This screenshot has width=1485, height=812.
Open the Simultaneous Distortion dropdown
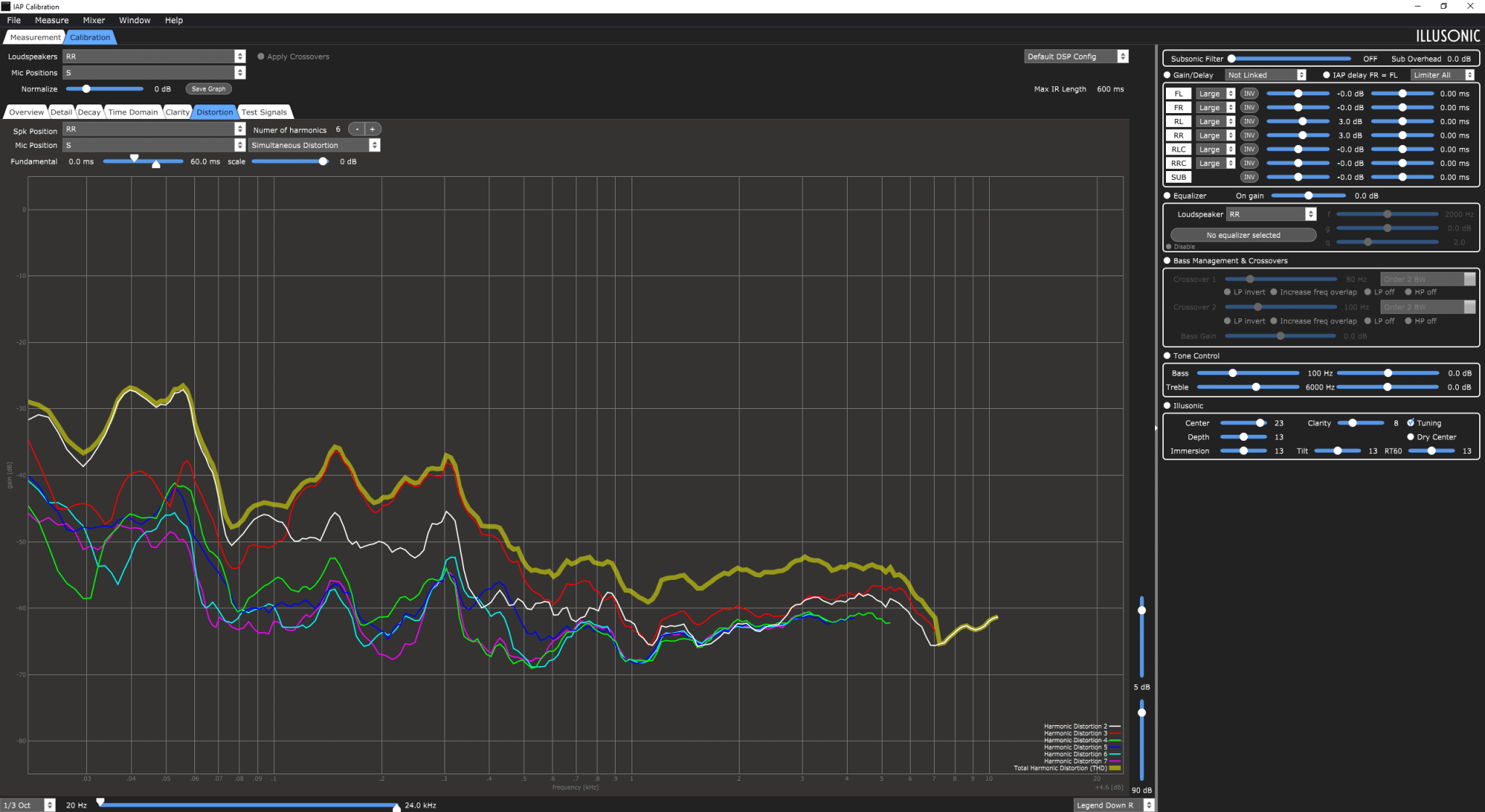pos(314,145)
